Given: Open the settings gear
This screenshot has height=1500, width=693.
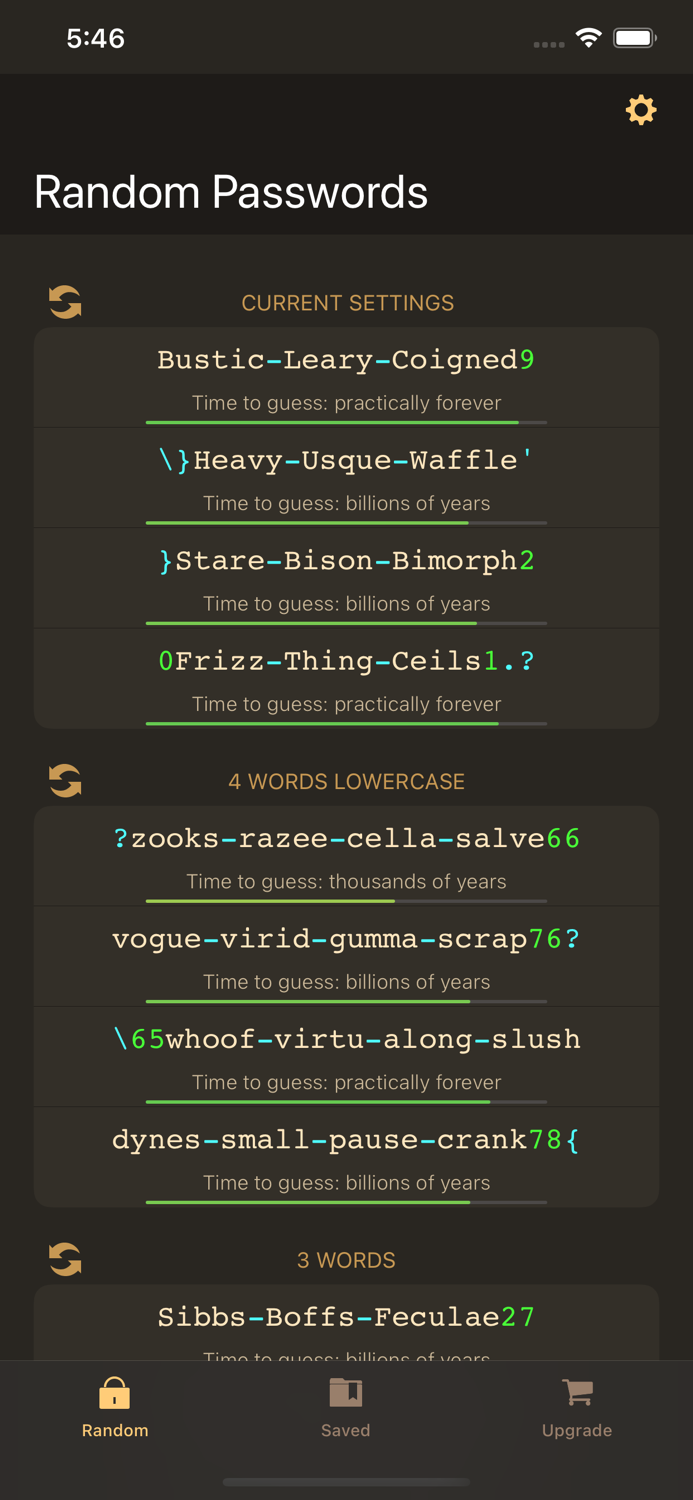Looking at the screenshot, I should click(641, 110).
